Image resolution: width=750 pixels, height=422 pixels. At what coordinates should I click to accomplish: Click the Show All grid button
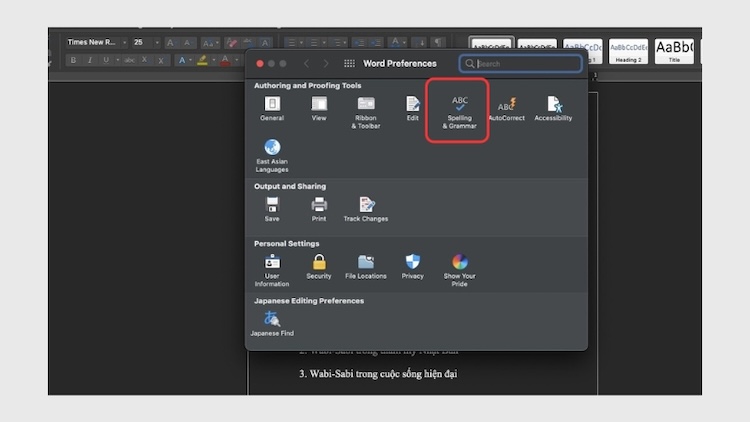[x=349, y=63]
